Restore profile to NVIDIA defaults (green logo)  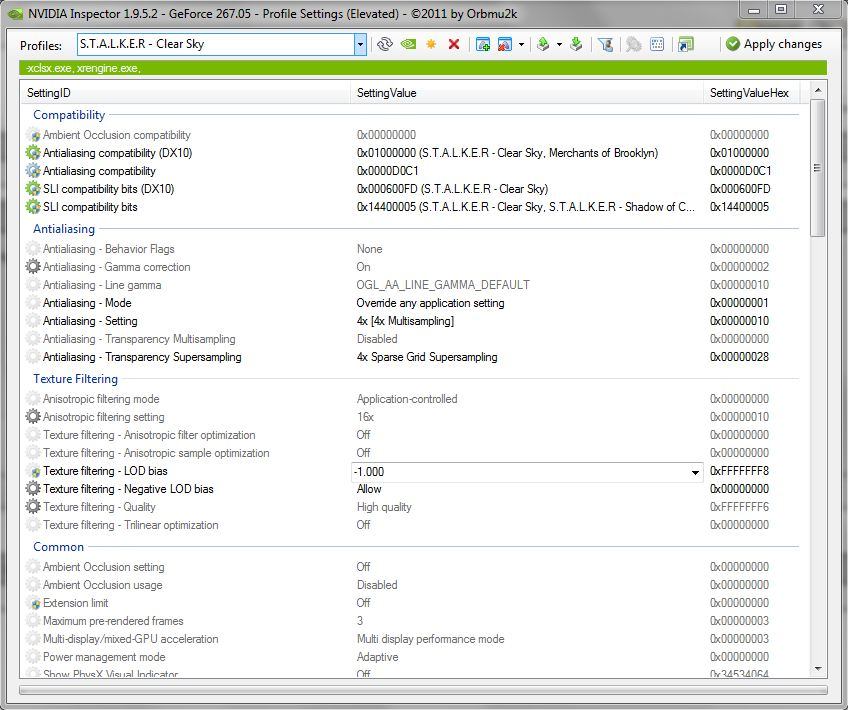tap(408, 44)
